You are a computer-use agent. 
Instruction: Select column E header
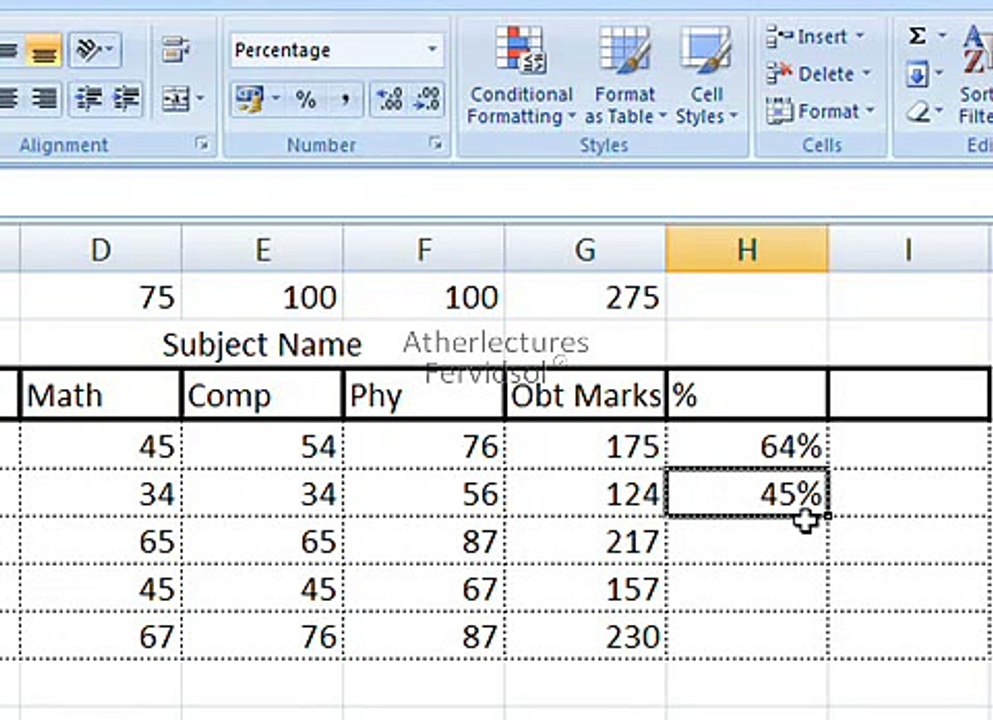[x=262, y=250]
